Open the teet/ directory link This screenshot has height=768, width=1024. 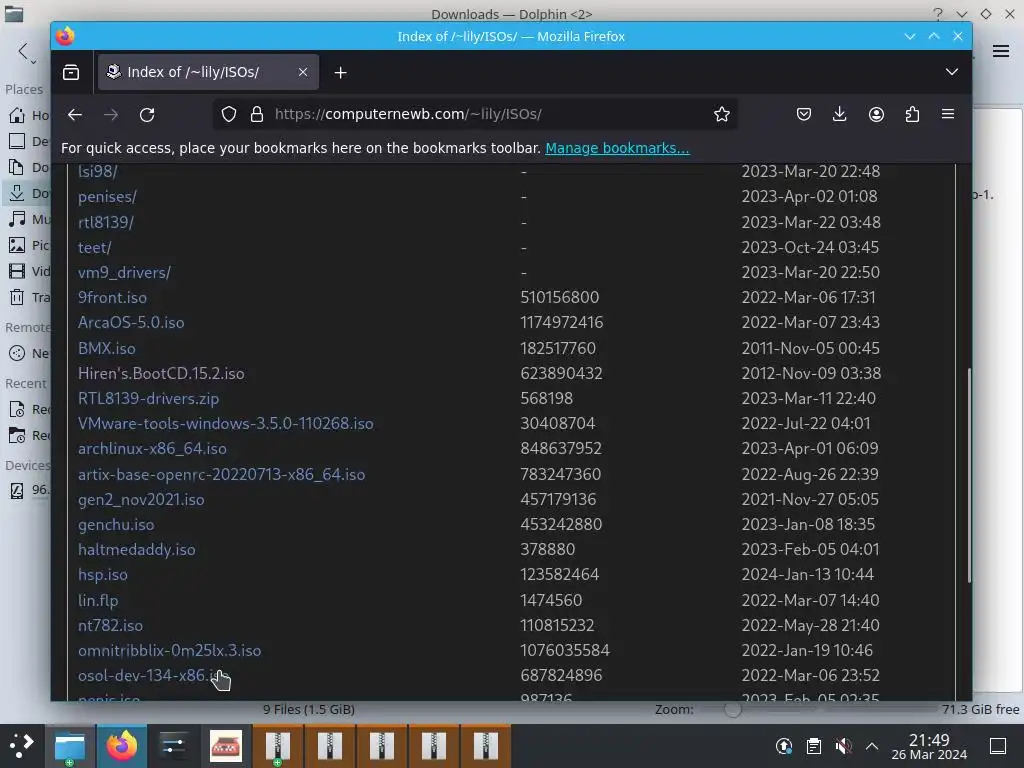pyautogui.click(x=95, y=248)
